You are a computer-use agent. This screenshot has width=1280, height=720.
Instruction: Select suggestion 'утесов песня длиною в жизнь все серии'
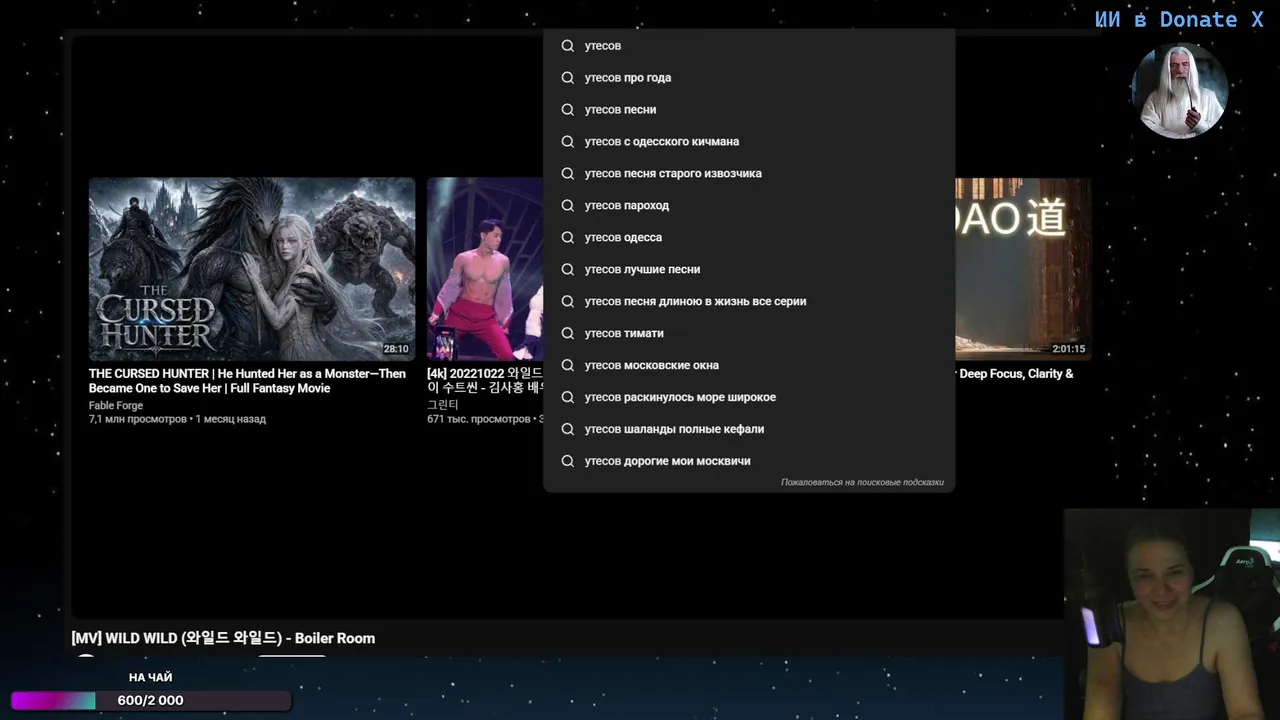click(x=749, y=301)
